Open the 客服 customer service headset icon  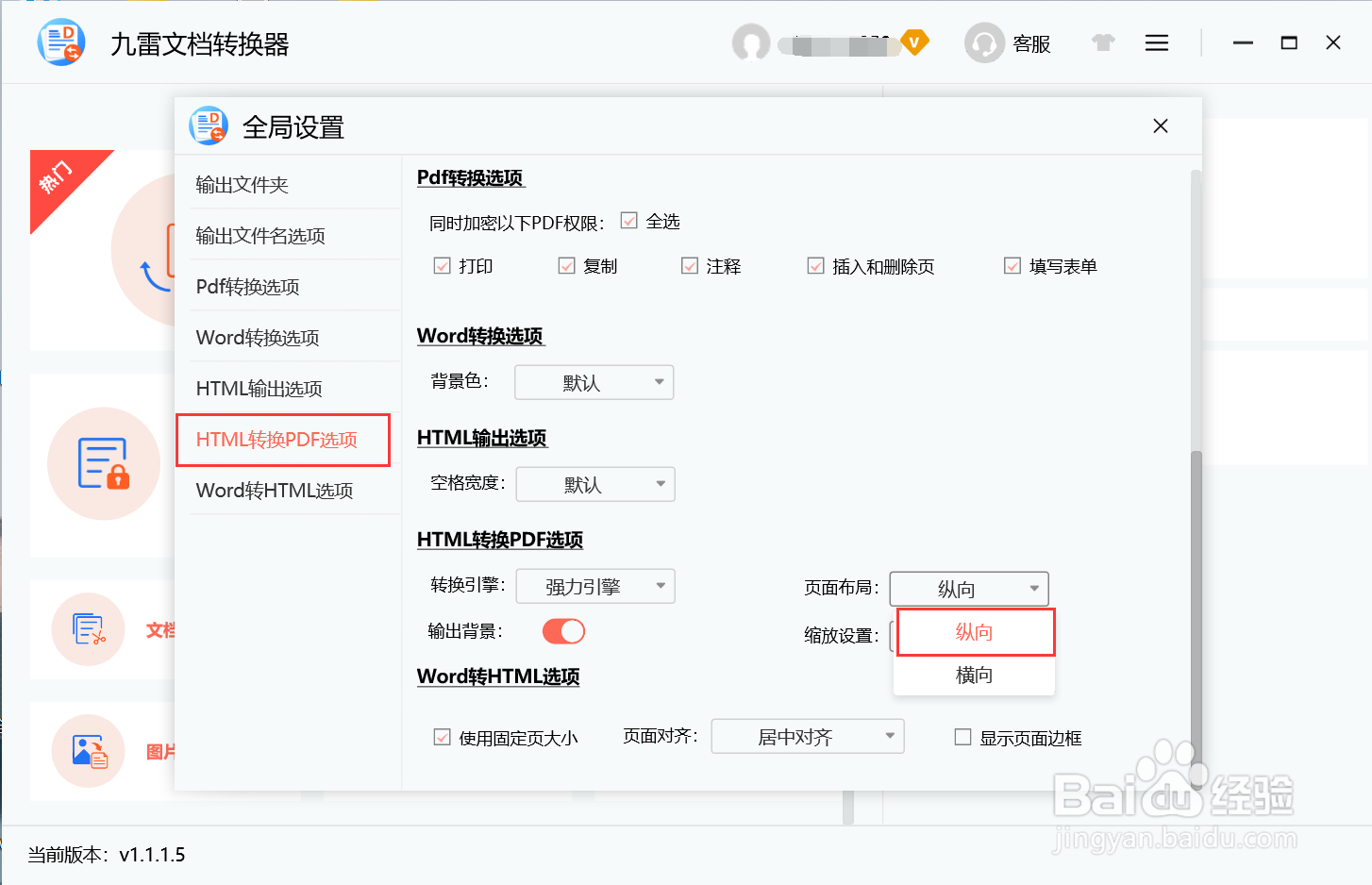tap(983, 42)
